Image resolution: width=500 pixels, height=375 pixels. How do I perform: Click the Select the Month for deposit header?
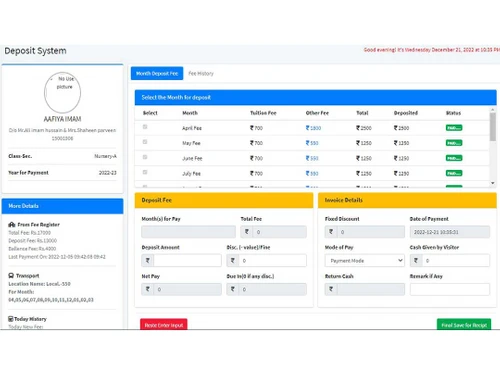coord(315,97)
